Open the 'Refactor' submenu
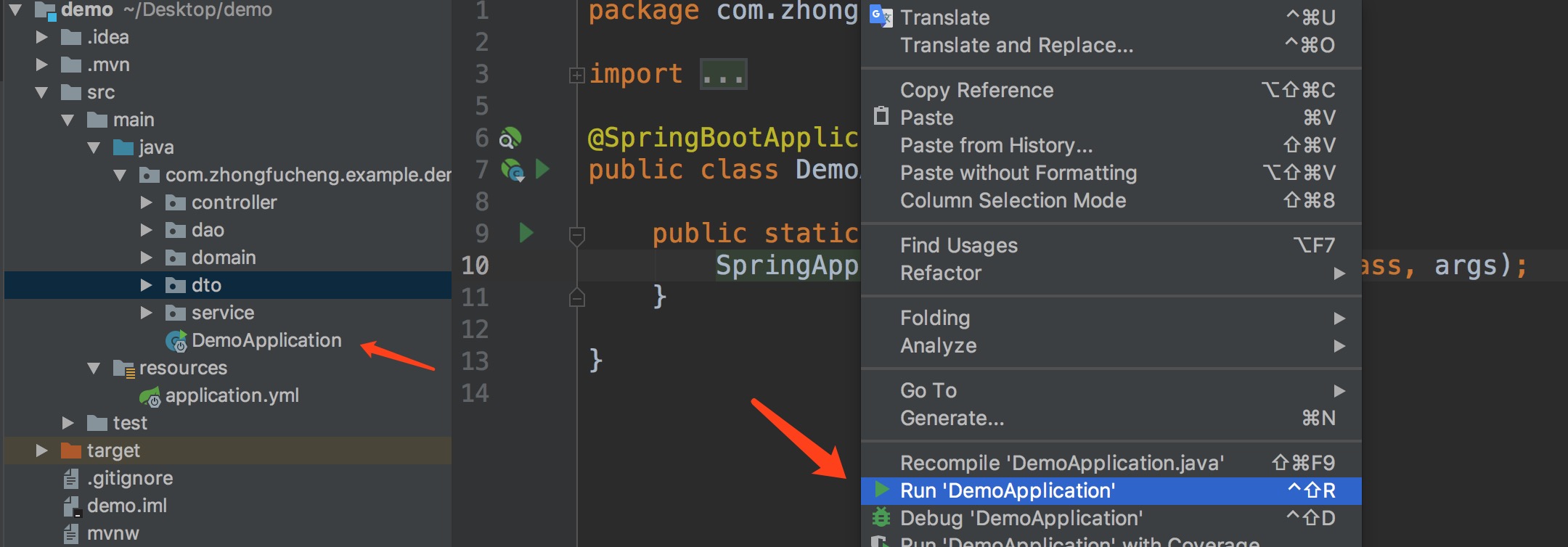This screenshot has height=547, width=1568. click(x=1111, y=273)
